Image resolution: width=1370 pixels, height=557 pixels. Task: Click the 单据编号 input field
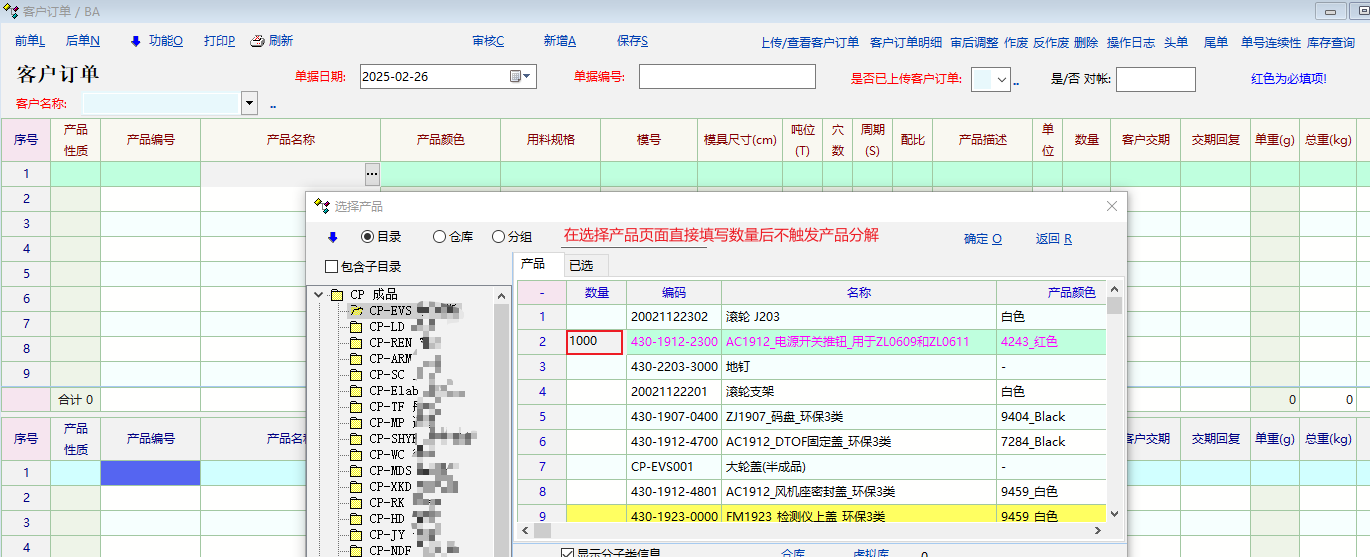pos(727,77)
